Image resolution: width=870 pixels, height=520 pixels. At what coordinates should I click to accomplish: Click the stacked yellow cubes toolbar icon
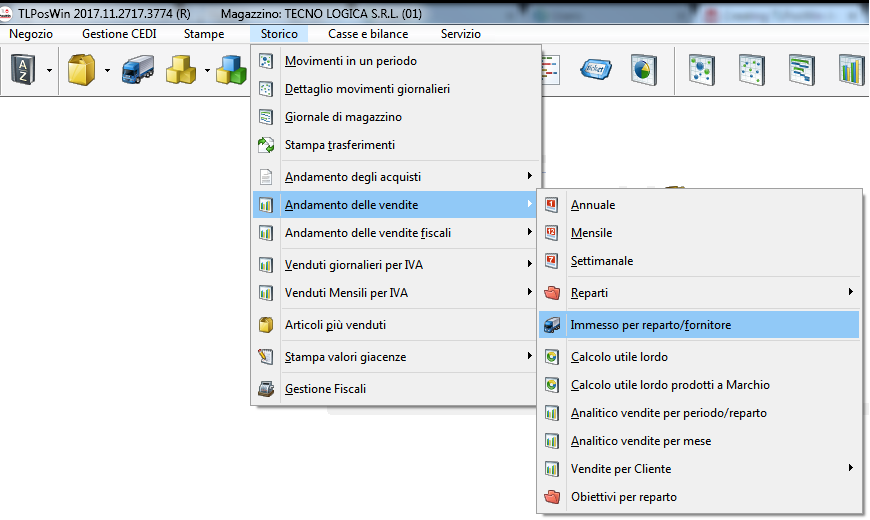tap(180, 70)
